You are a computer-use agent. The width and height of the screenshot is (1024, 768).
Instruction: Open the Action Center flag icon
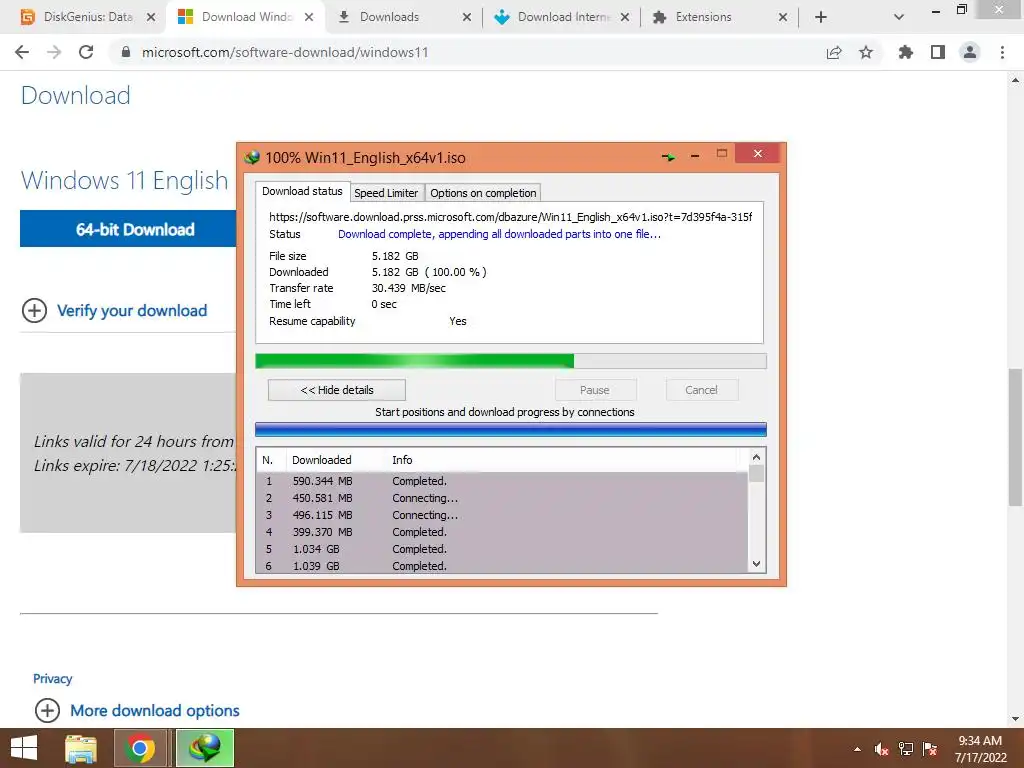click(x=930, y=749)
